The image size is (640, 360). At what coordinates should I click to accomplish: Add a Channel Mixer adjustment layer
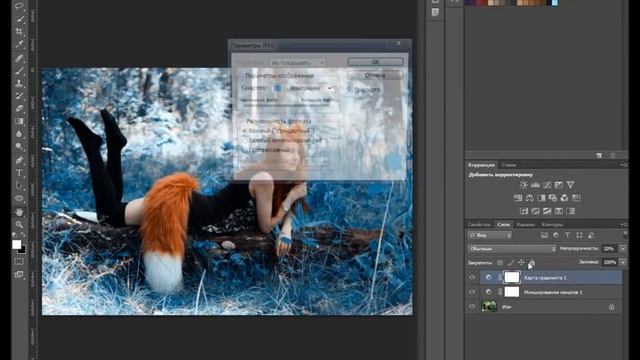(564, 198)
